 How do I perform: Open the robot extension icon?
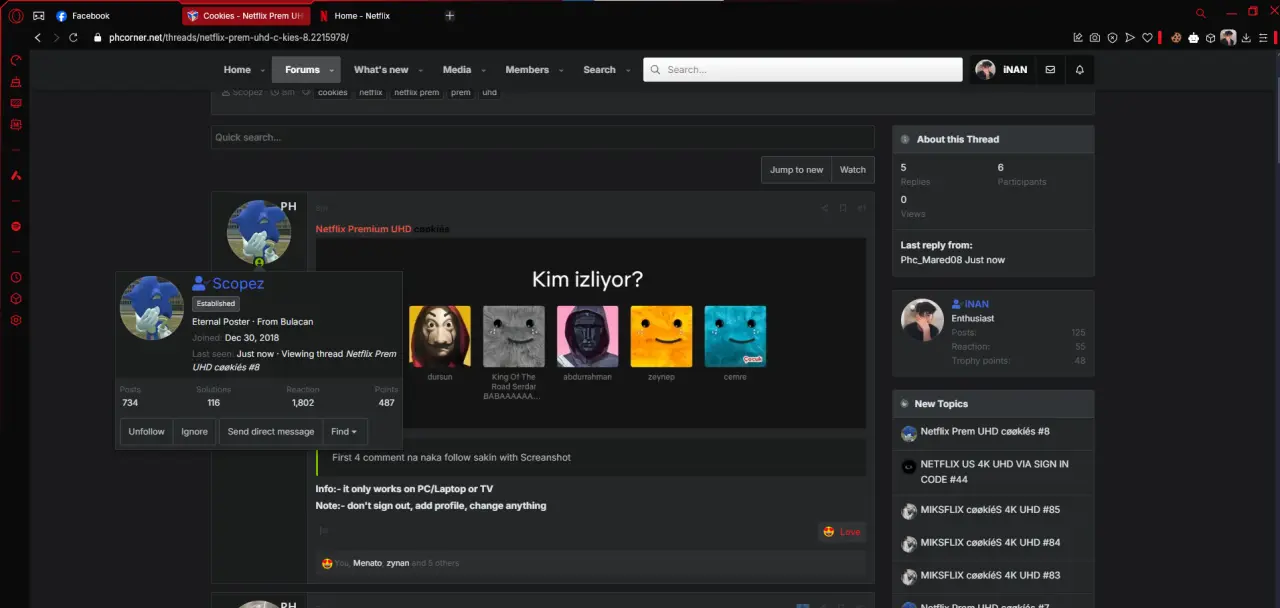click(x=1193, y=38)
